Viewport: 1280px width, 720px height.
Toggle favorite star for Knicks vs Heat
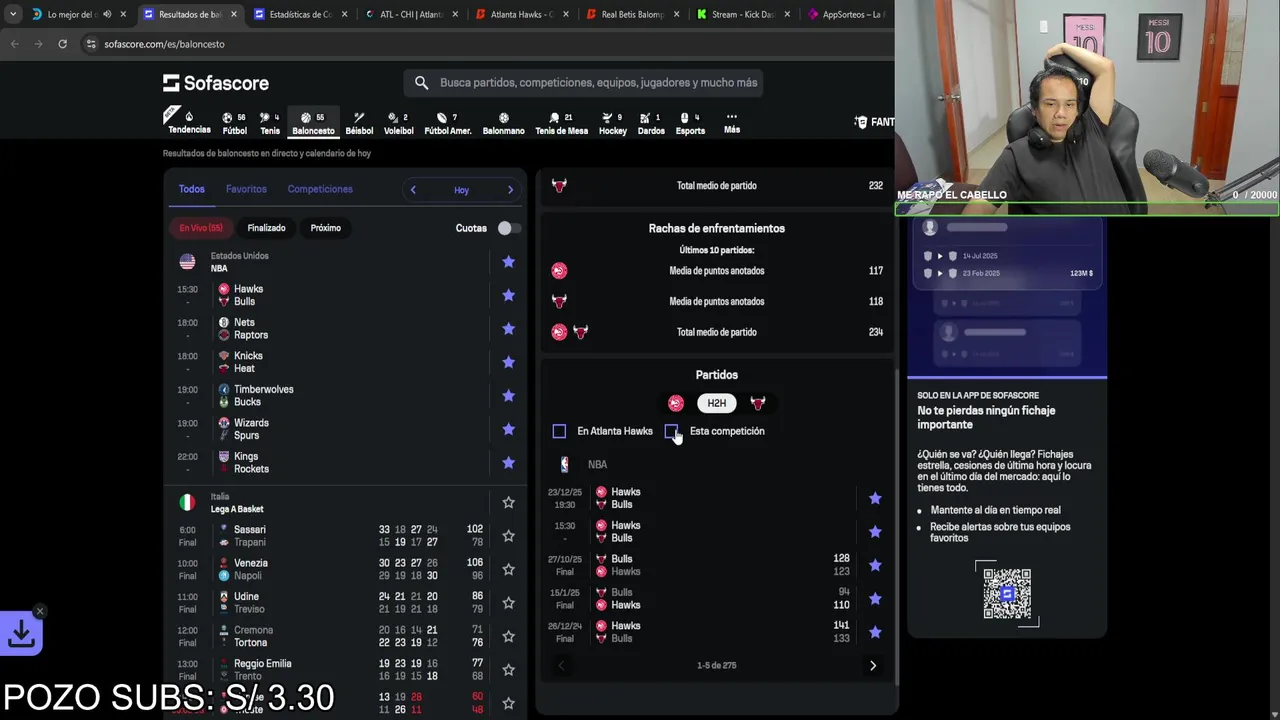coord(508,362)
